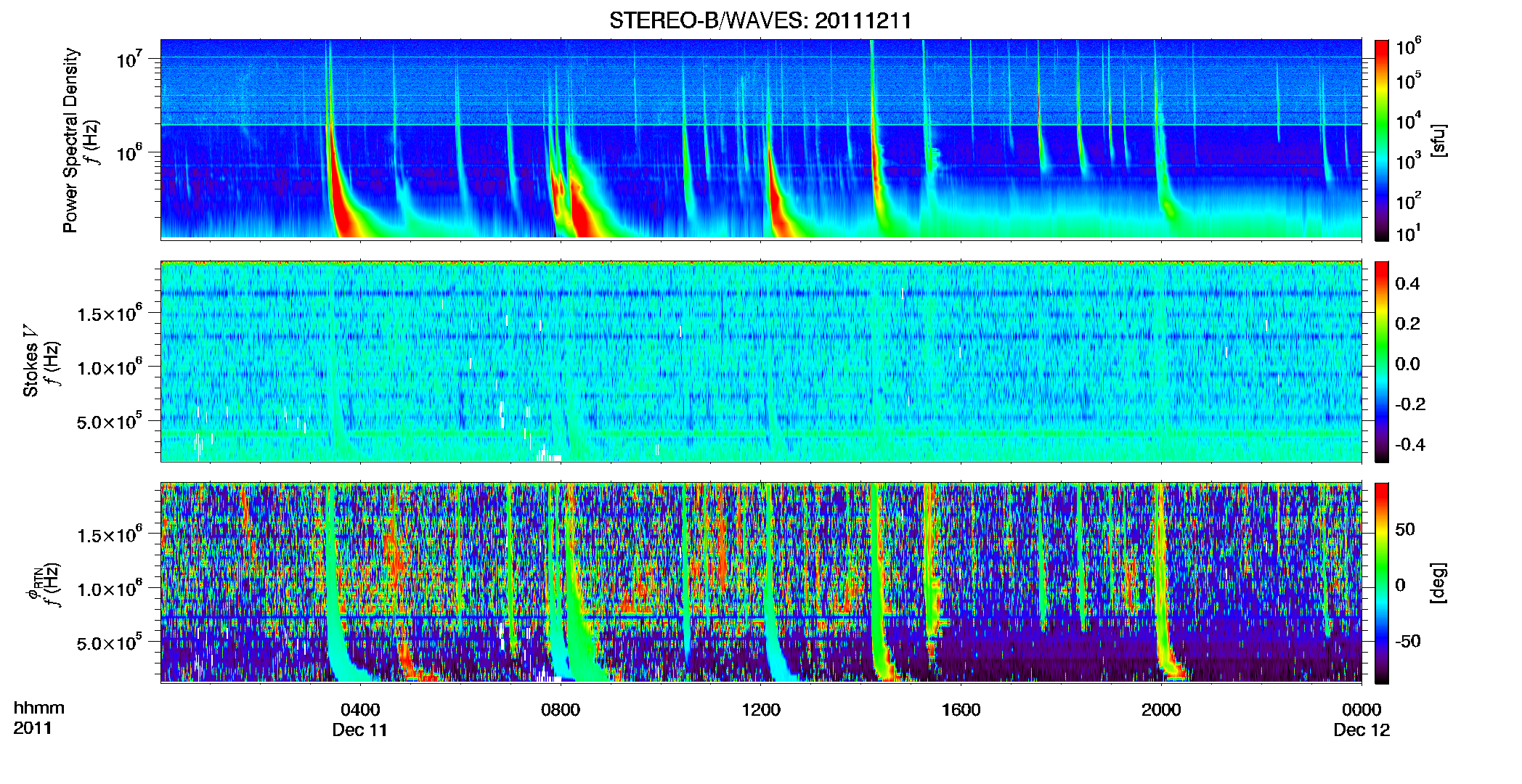Click the Stokes V colorbar

(1382, 362)
